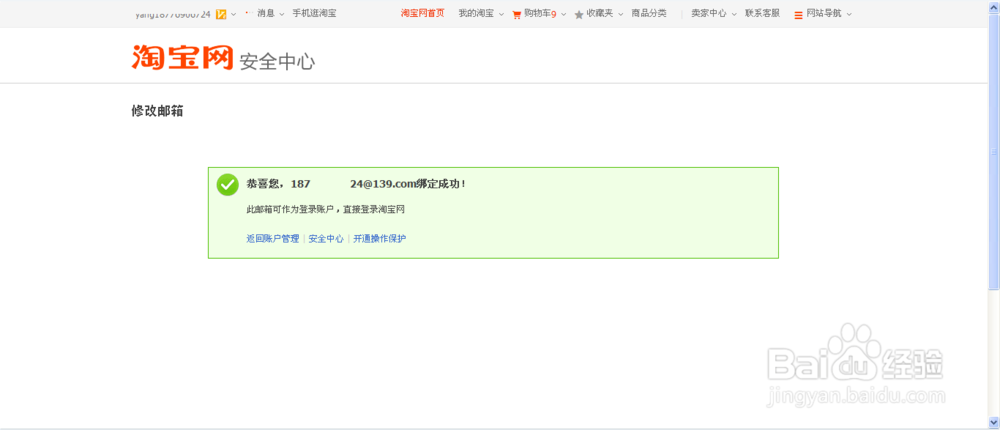Click the green success checkmark icon
1000x430 pixels.
(x=227, y=184)
